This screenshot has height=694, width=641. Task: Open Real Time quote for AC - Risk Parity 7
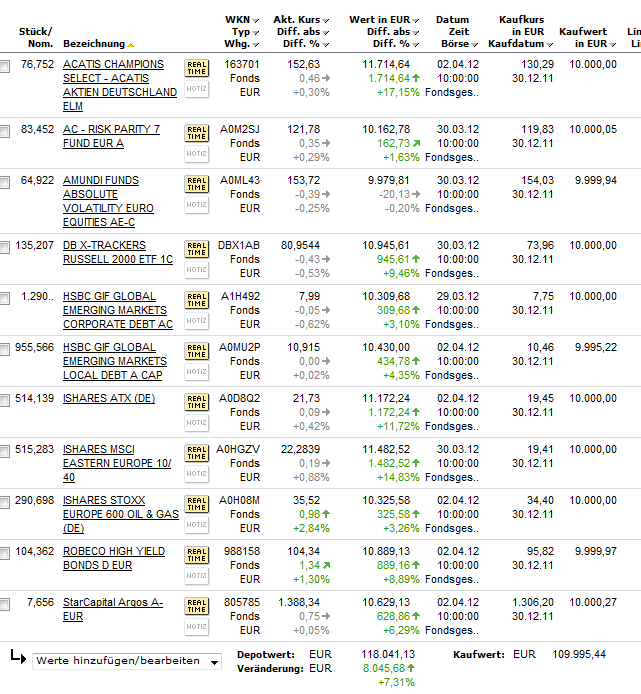click(197, 133)
